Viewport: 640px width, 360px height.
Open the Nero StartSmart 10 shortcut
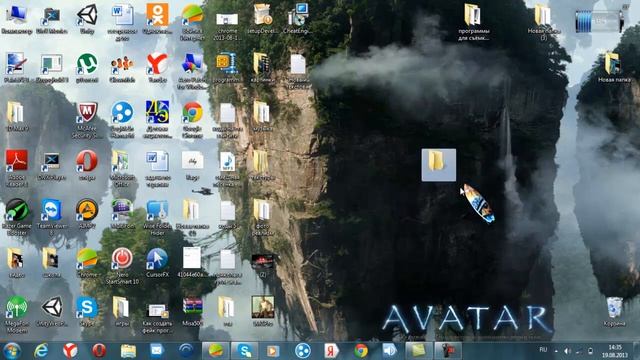122,266
